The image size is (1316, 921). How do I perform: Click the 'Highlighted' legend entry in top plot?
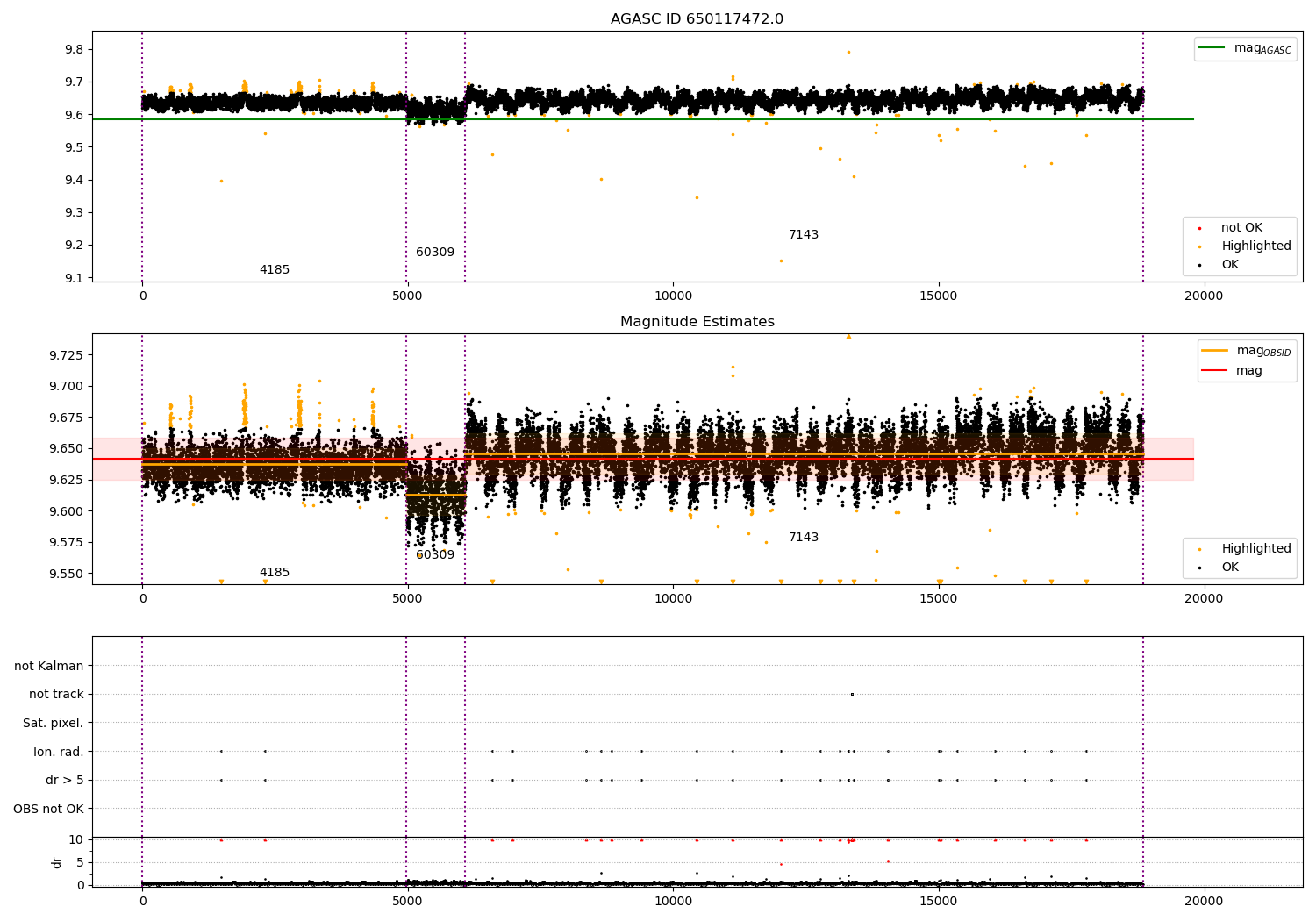[x=1255, y=246]
